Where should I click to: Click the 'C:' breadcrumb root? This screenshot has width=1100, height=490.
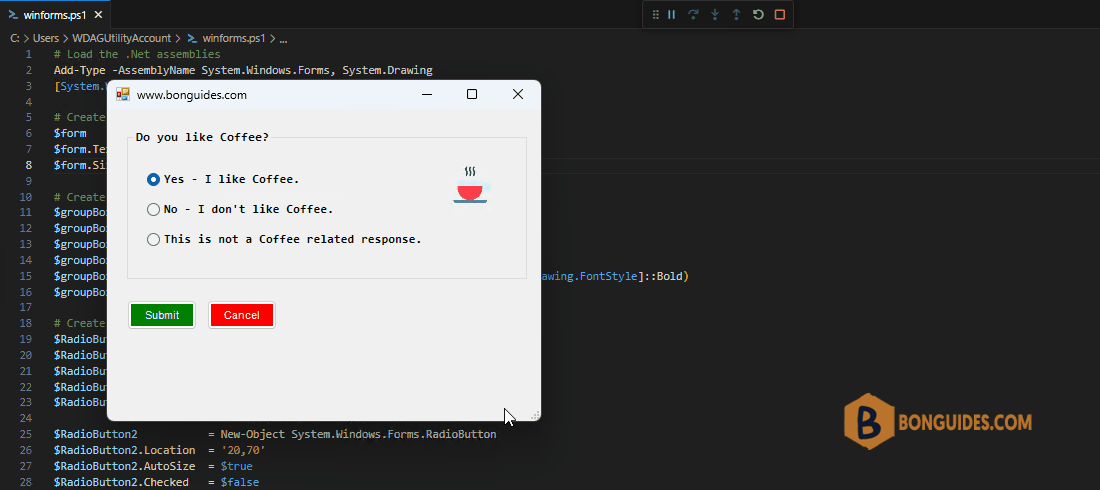tap(15, 39)
